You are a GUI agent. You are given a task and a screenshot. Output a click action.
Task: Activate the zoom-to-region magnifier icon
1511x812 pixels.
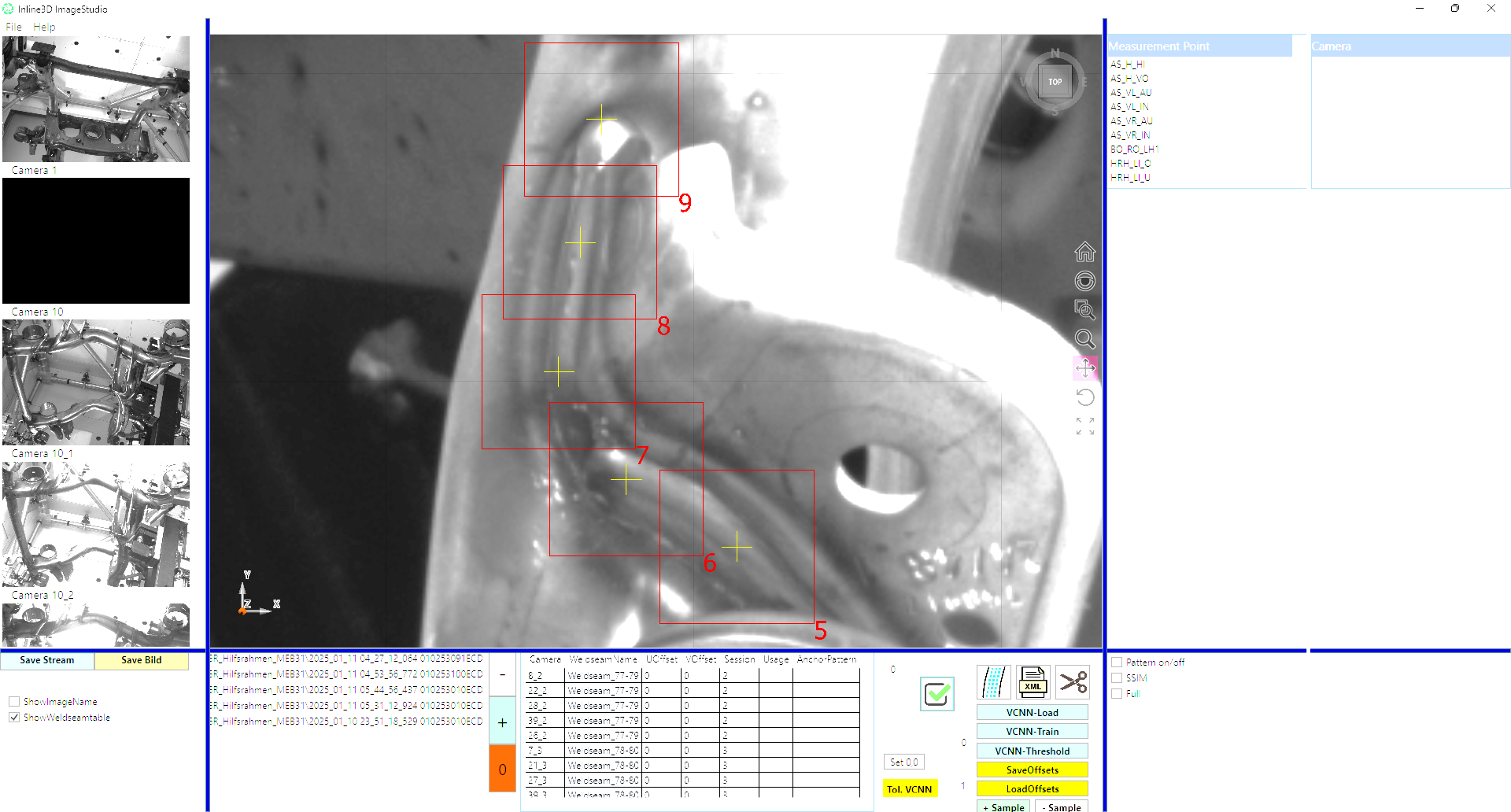1084,310
